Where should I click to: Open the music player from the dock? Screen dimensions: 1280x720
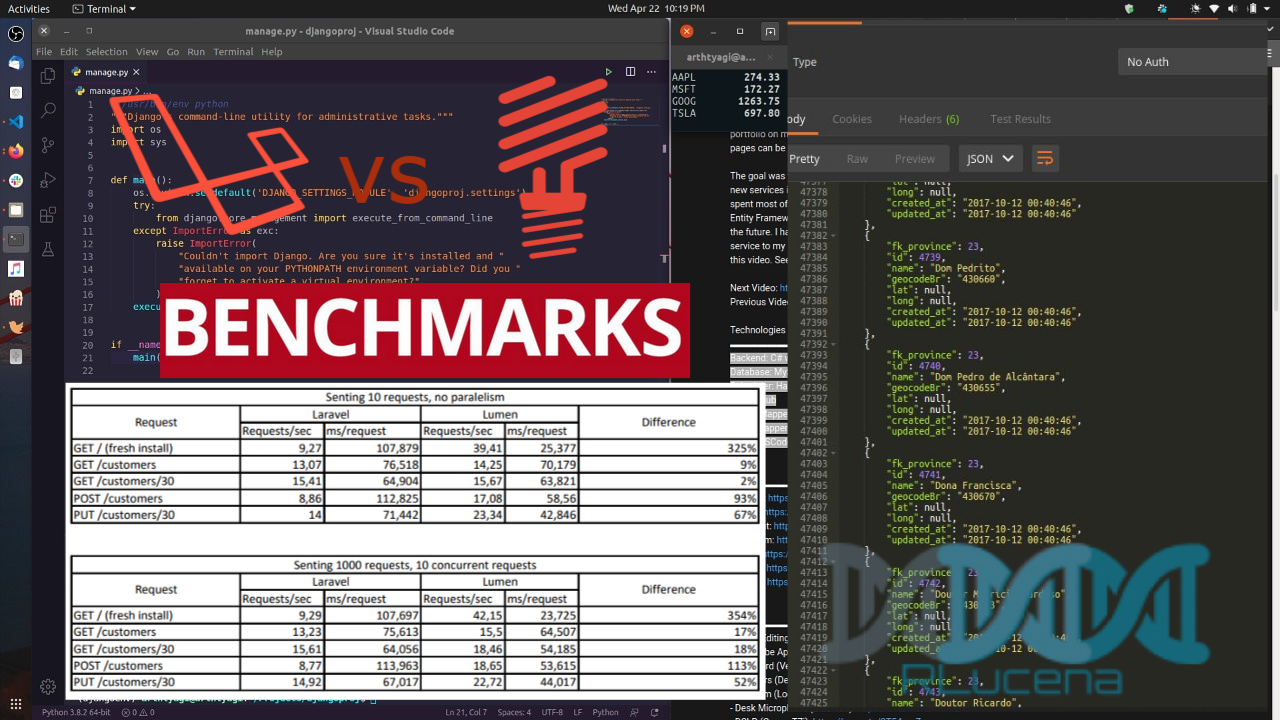coord(16,269)
